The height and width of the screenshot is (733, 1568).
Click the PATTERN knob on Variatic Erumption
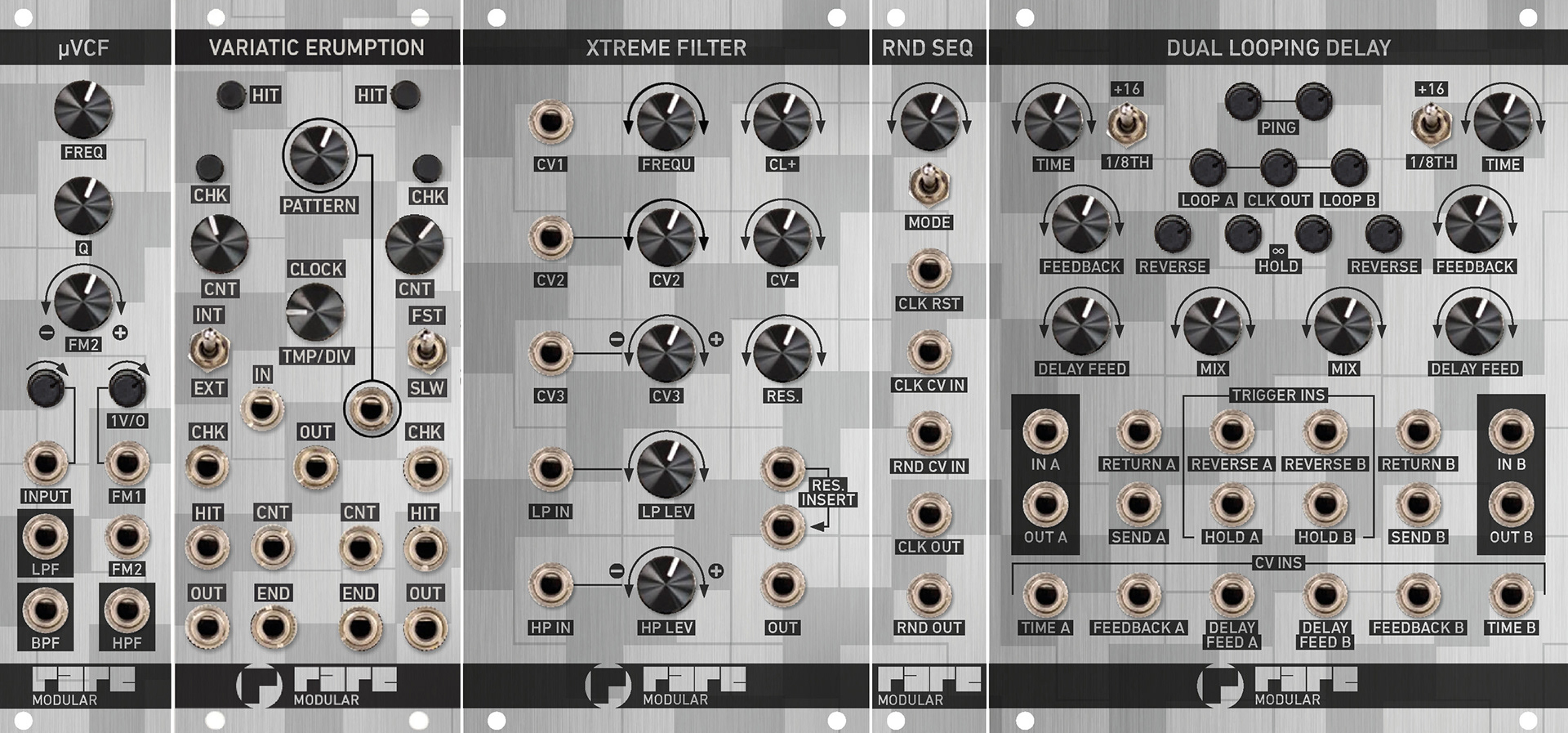click(x=320, y=155)
